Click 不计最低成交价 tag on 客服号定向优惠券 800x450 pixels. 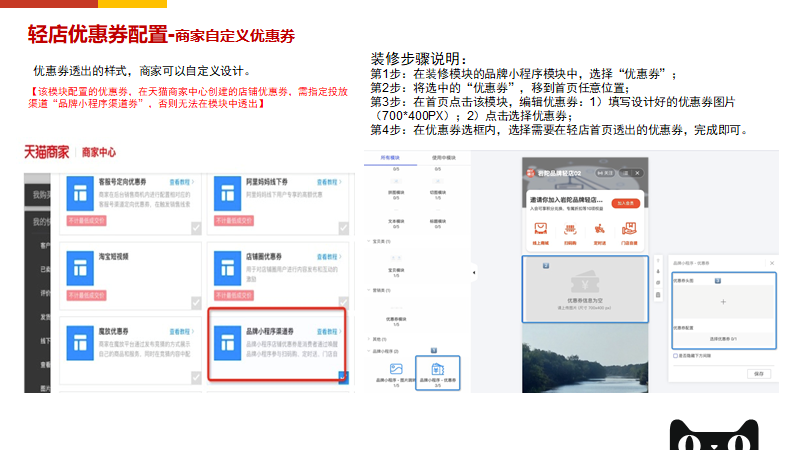[87, 221]
